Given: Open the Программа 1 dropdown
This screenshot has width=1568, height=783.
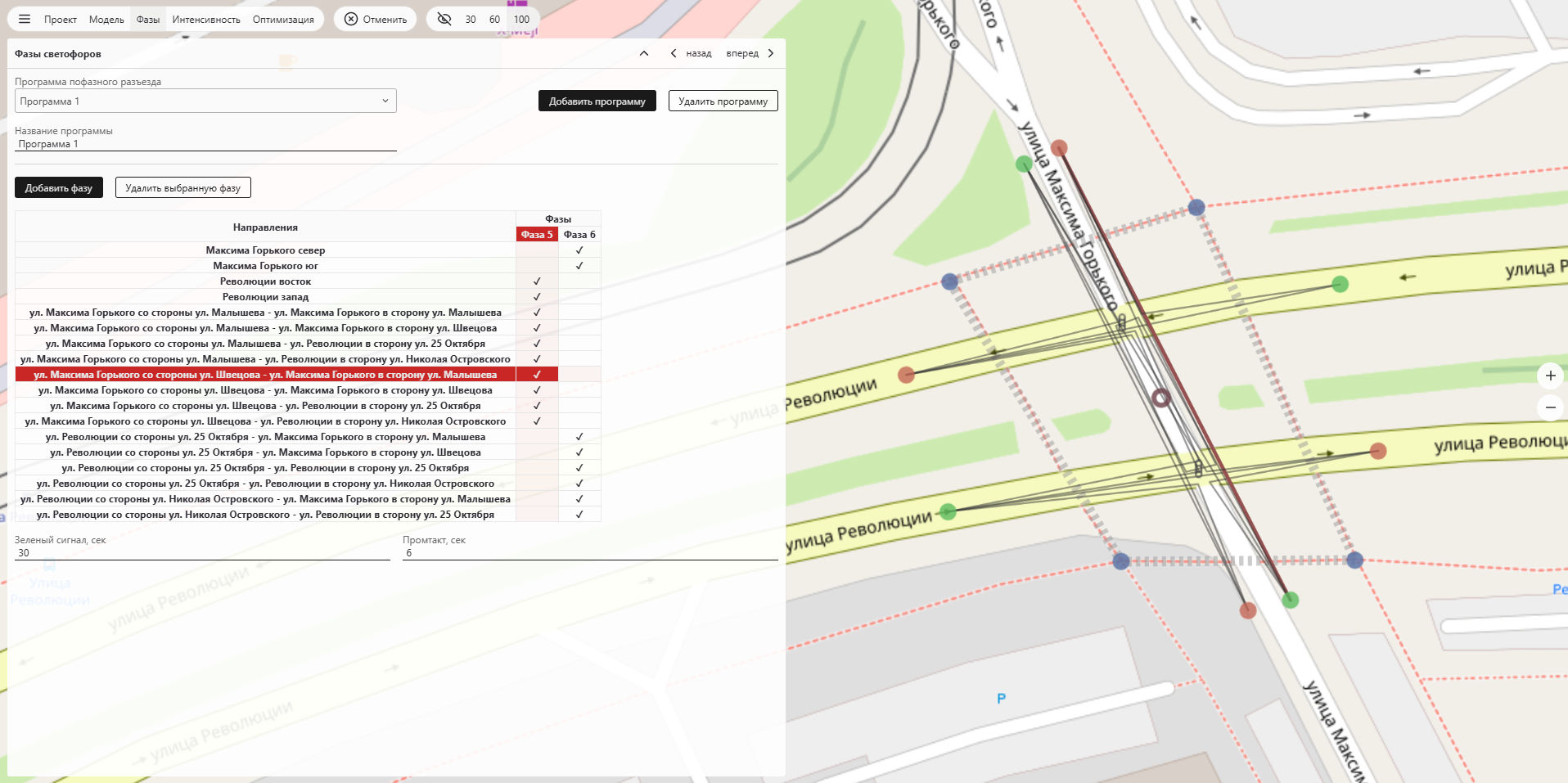Looking at the screenshot, I should click(x=205, y=101).
